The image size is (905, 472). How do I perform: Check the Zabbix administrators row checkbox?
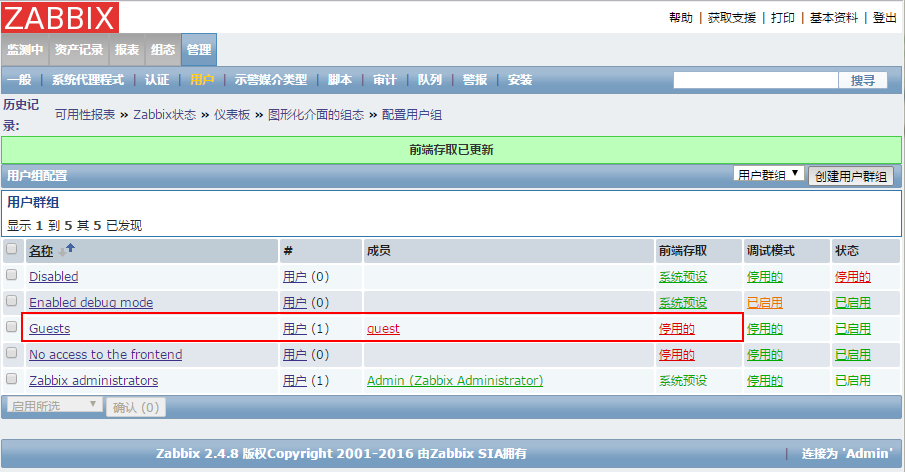pos(12,379)
